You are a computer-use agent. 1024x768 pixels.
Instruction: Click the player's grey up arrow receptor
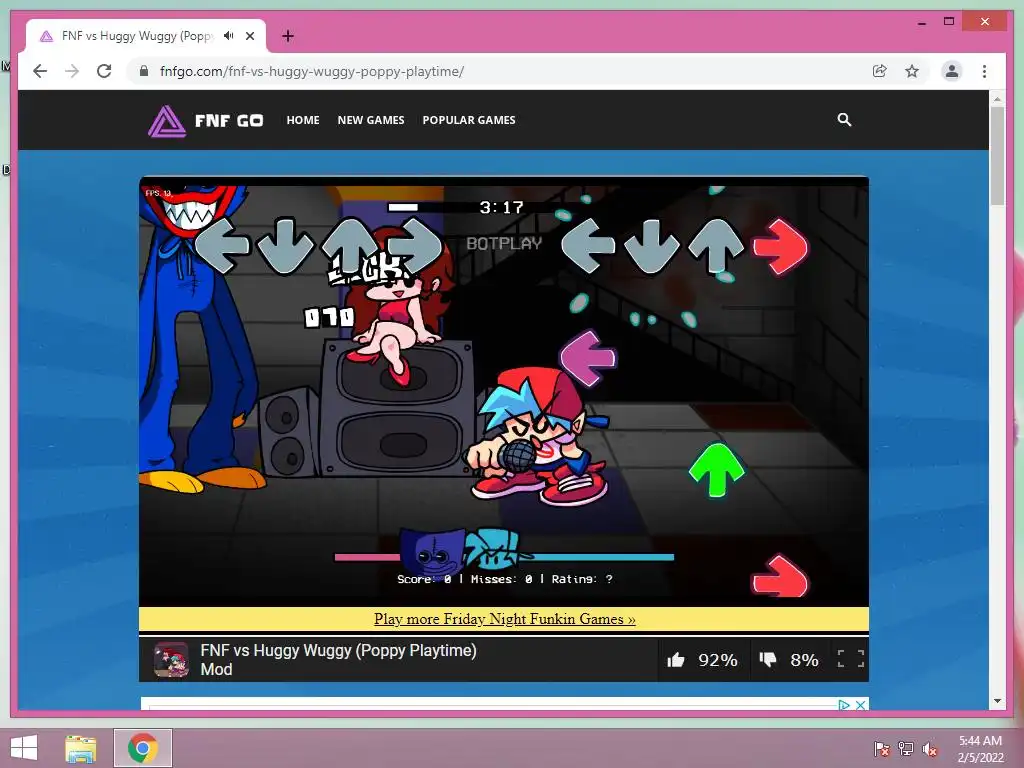716,246
